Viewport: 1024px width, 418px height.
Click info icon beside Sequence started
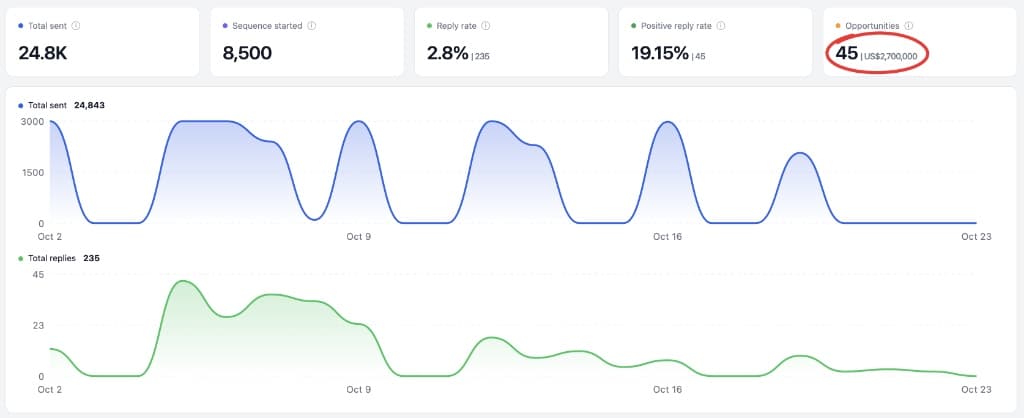[x=312, y=26]
